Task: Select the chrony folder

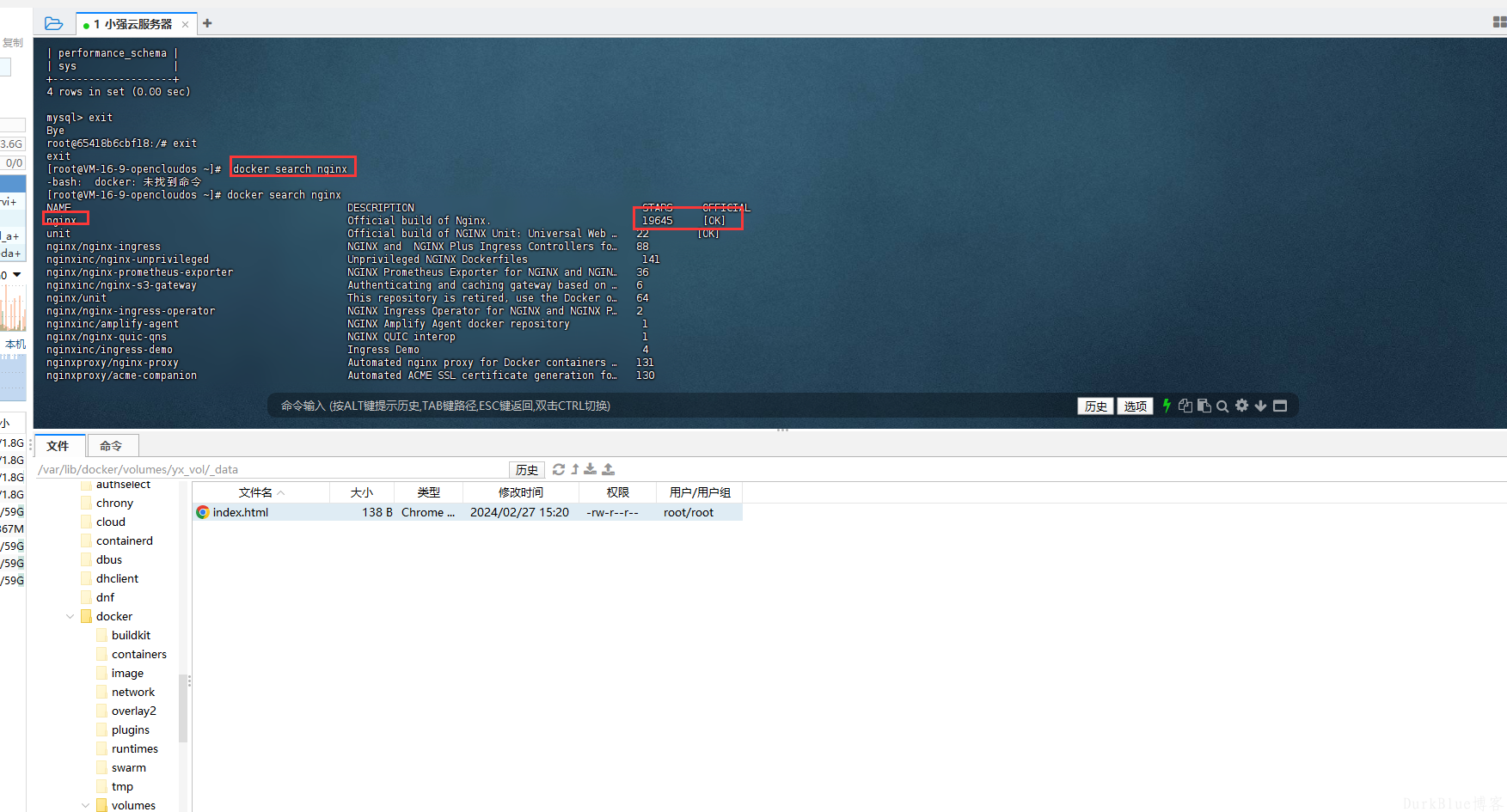Action: pos(114,503)
